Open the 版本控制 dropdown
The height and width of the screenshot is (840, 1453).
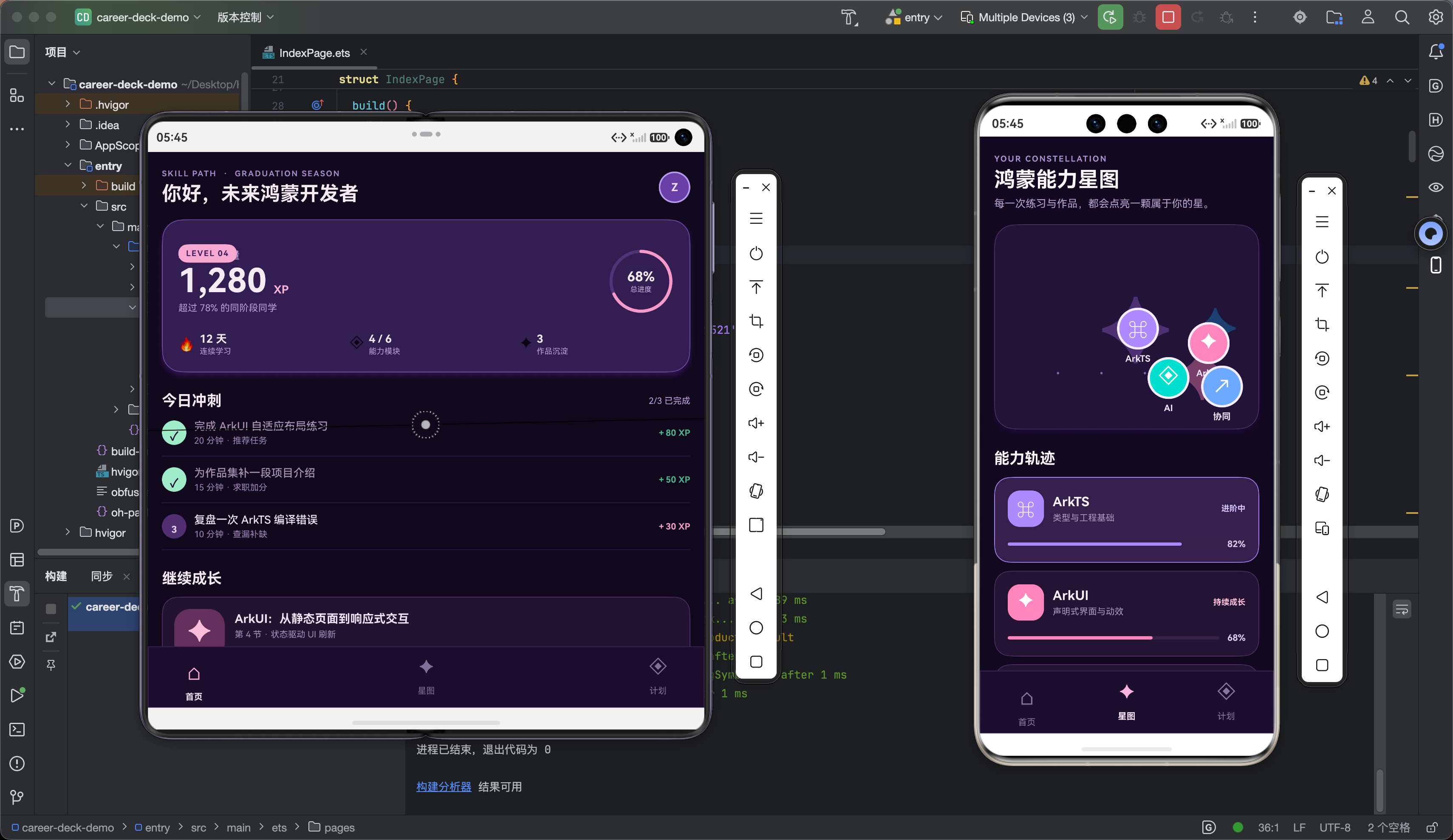[245, 17]
